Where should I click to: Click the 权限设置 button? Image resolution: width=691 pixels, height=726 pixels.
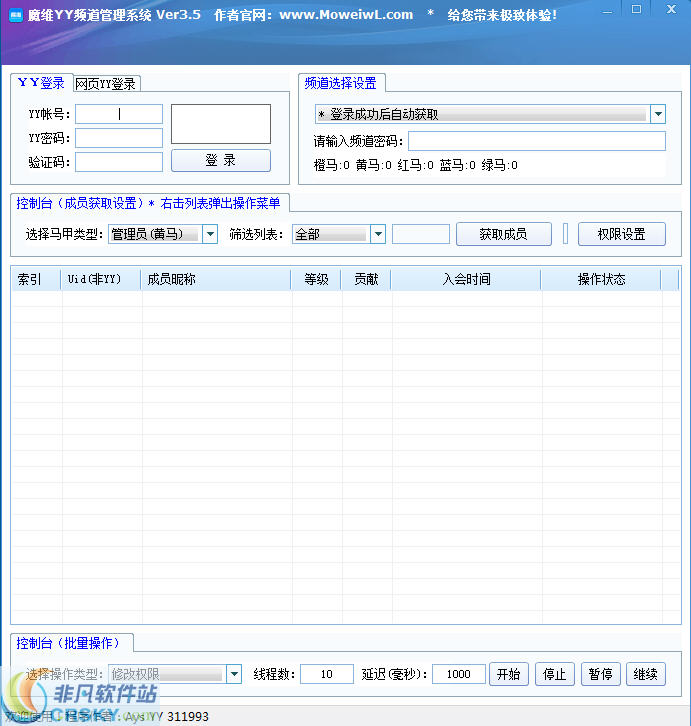point(622,234)
